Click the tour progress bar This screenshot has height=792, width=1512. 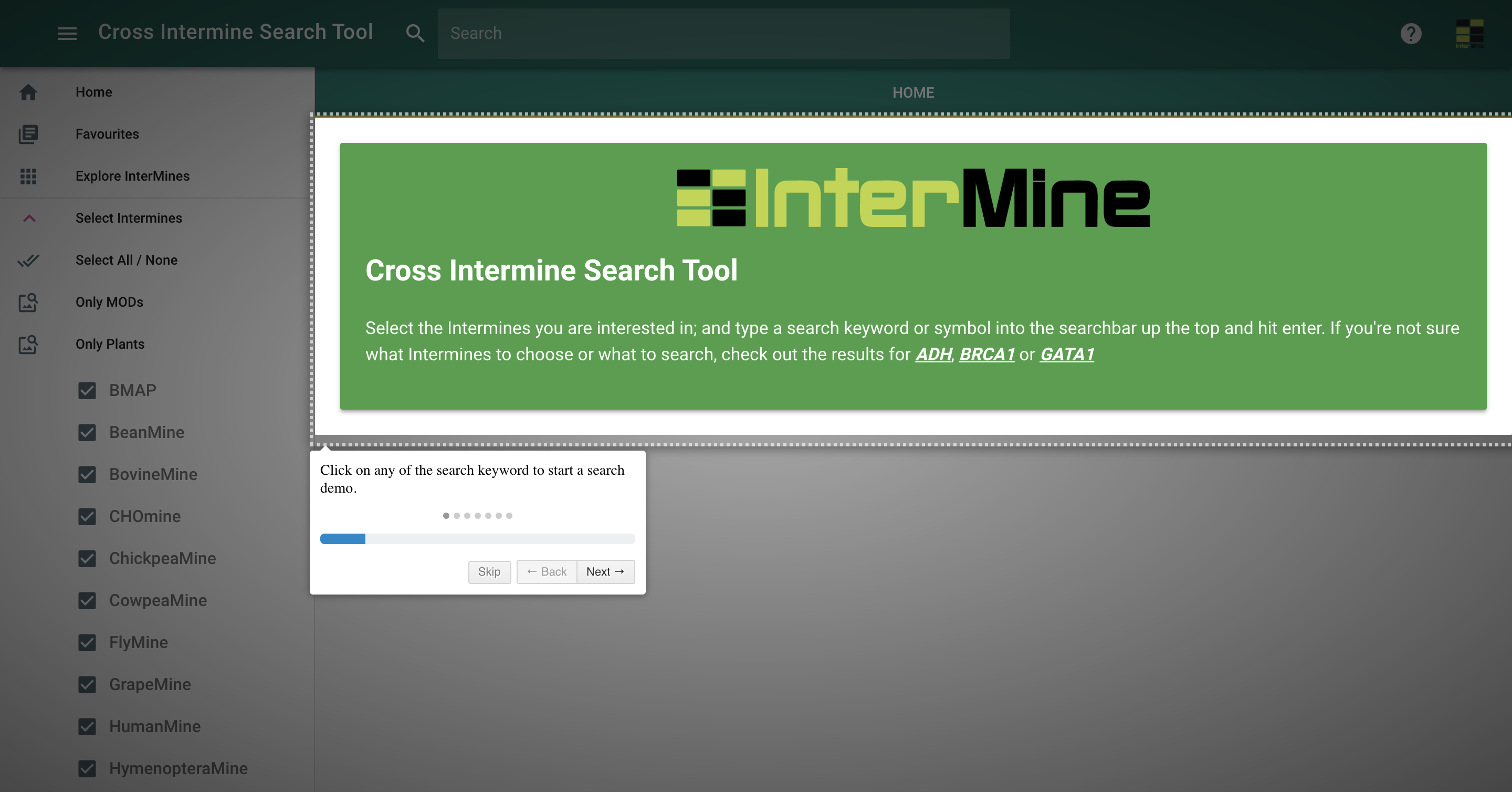point(477,539)
